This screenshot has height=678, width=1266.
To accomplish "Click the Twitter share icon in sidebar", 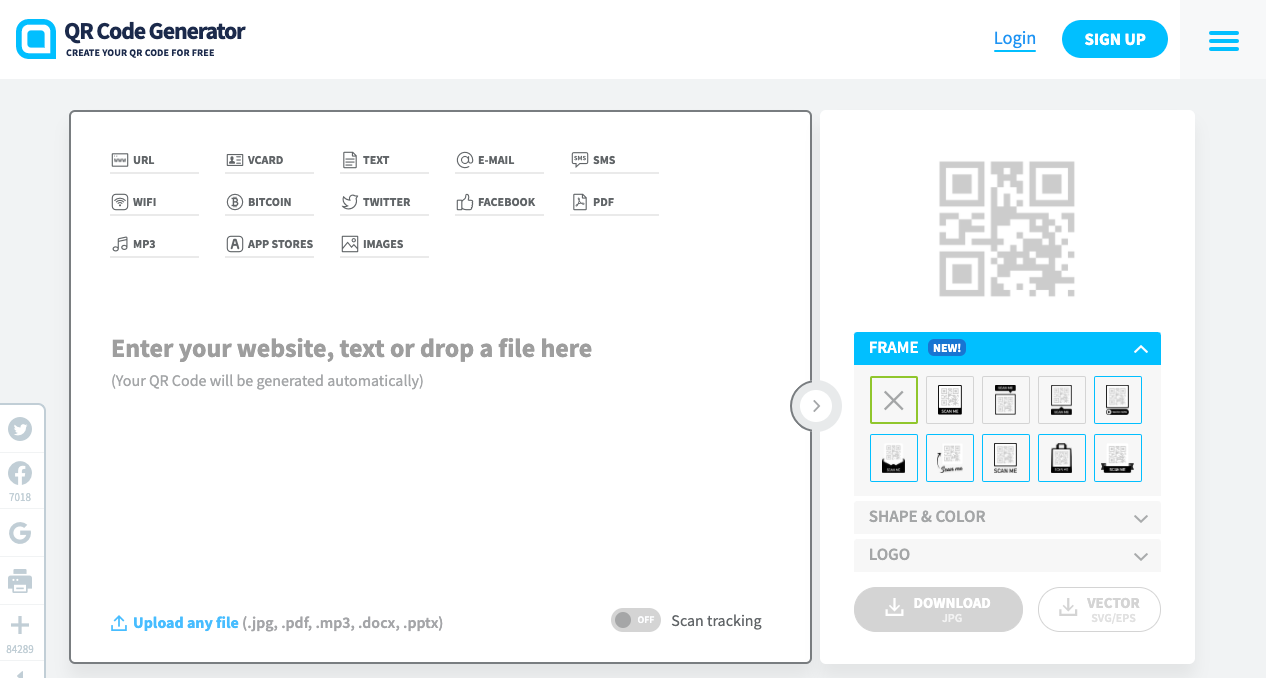I will click(x=20, y=429).
